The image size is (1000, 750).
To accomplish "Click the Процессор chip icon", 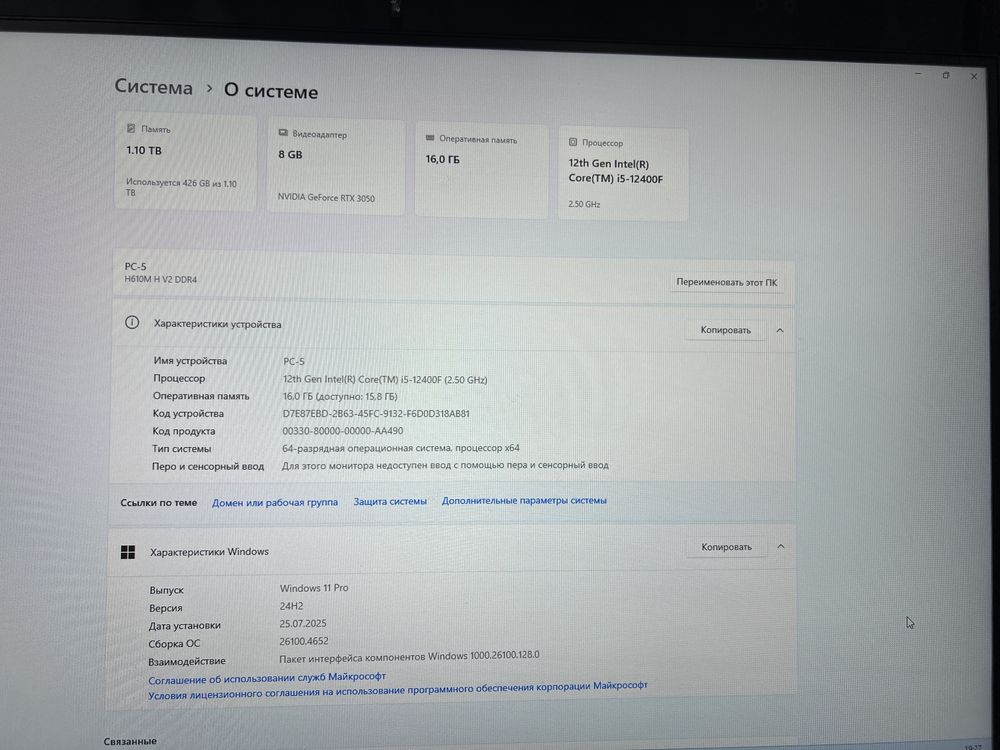I will click(x=573, y=142).
